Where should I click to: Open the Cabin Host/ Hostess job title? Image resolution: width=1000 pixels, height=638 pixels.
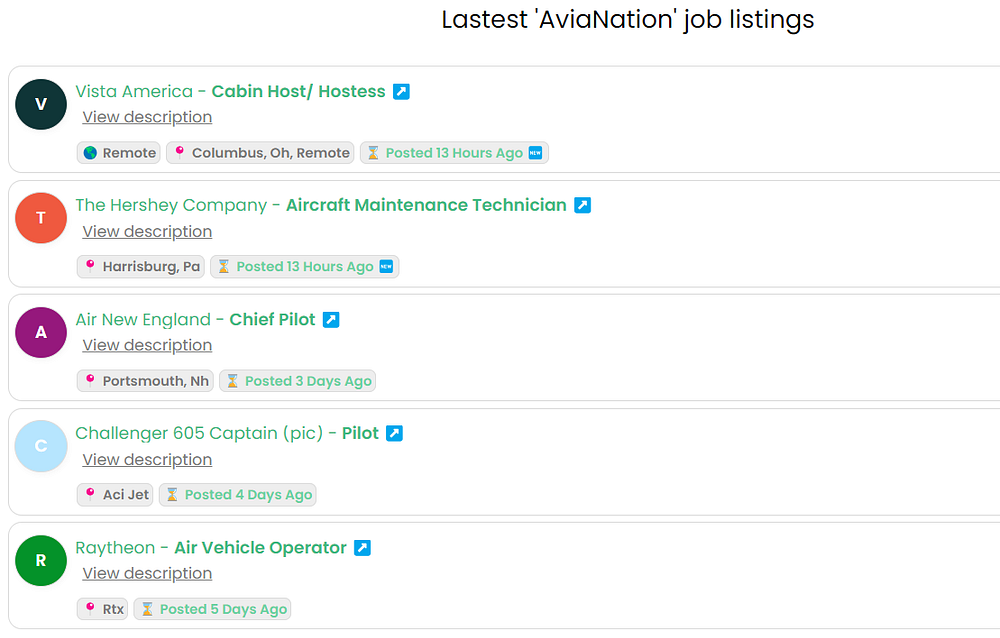point(298,92)
